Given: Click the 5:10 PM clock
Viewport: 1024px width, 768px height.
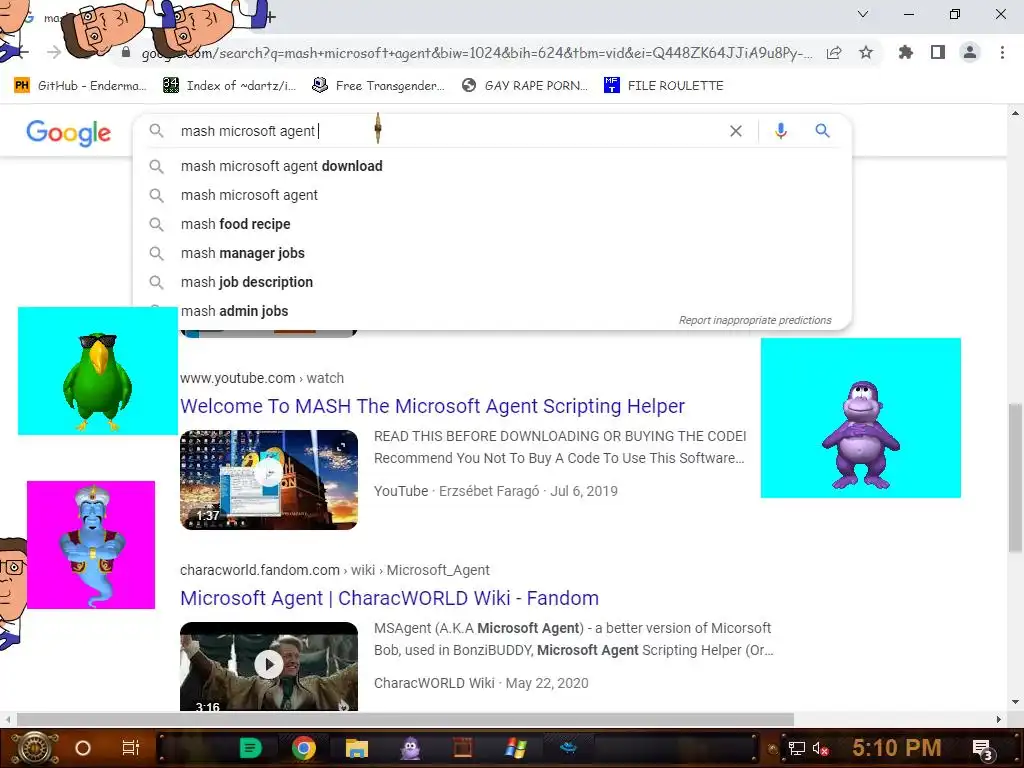Looking at the screenshot, I should pos(897,748).
